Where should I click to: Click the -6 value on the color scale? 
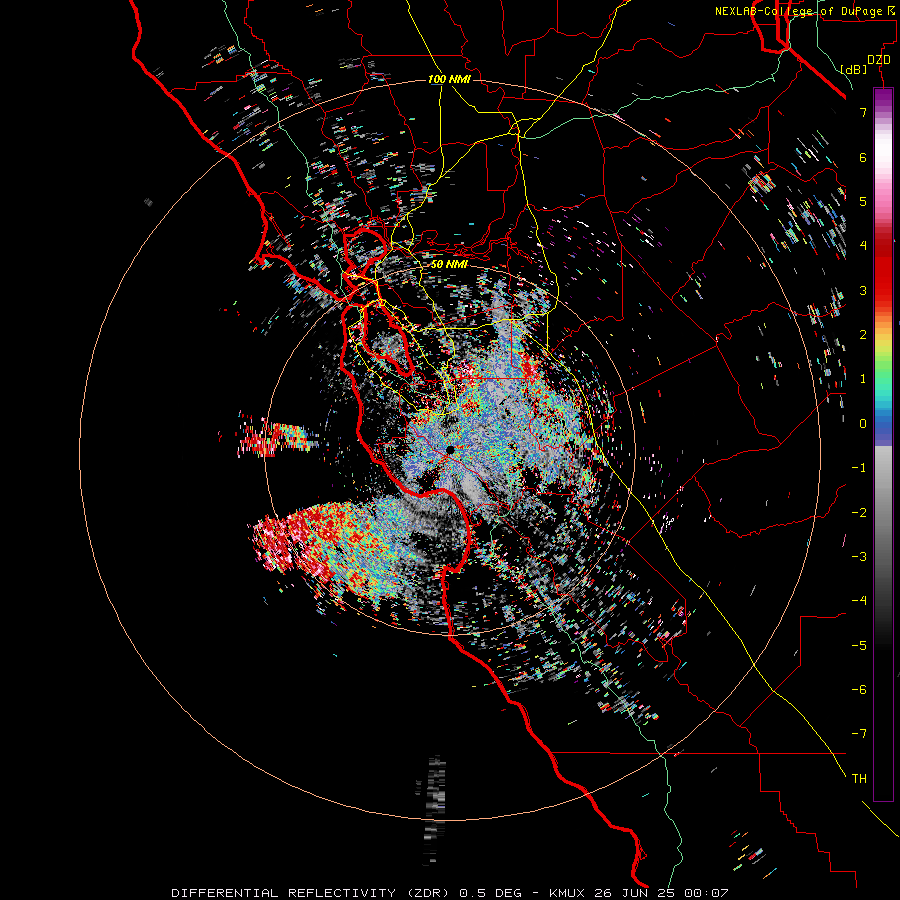859,690
